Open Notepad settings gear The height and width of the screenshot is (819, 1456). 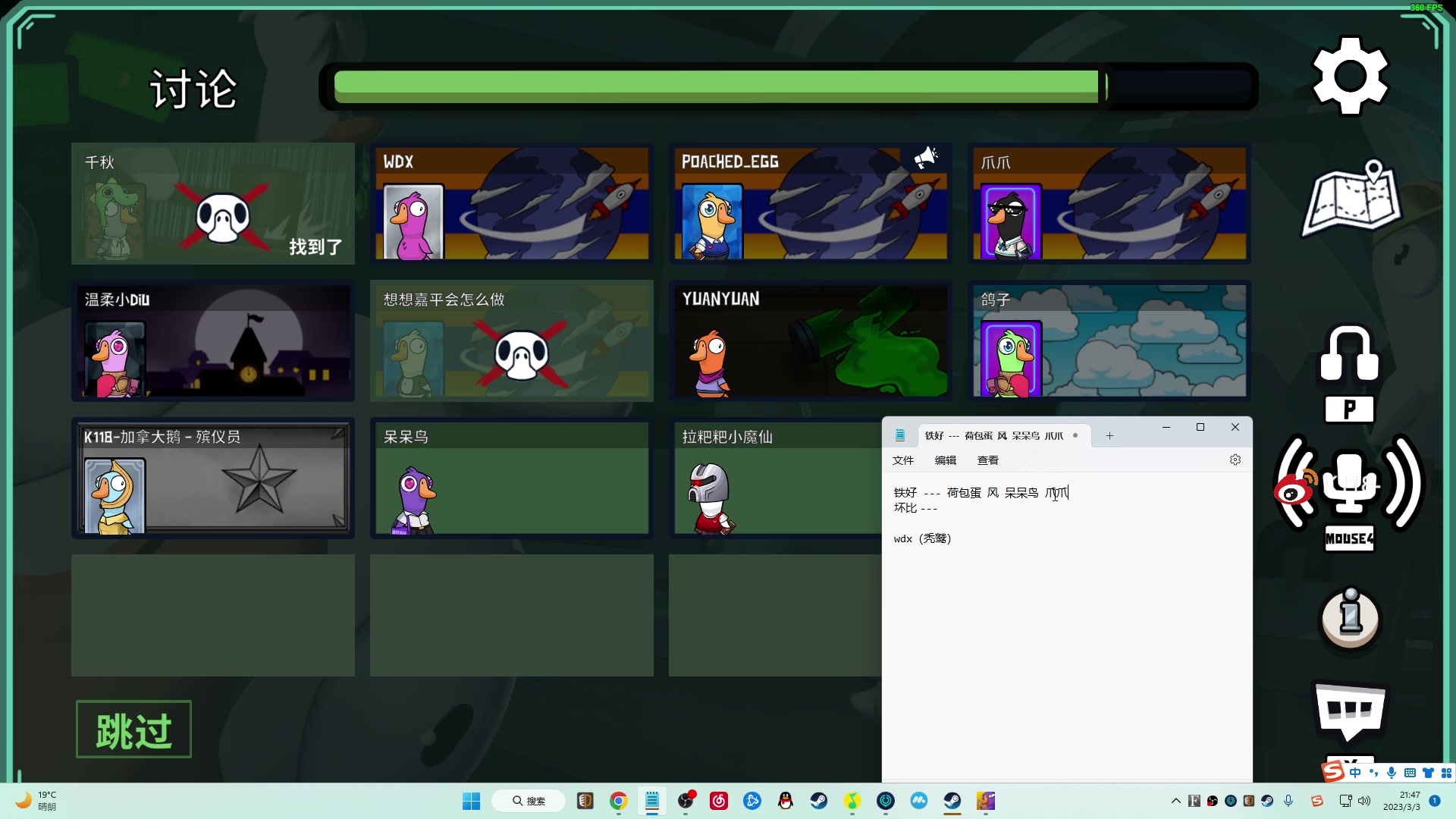(x=1235, y=460)
